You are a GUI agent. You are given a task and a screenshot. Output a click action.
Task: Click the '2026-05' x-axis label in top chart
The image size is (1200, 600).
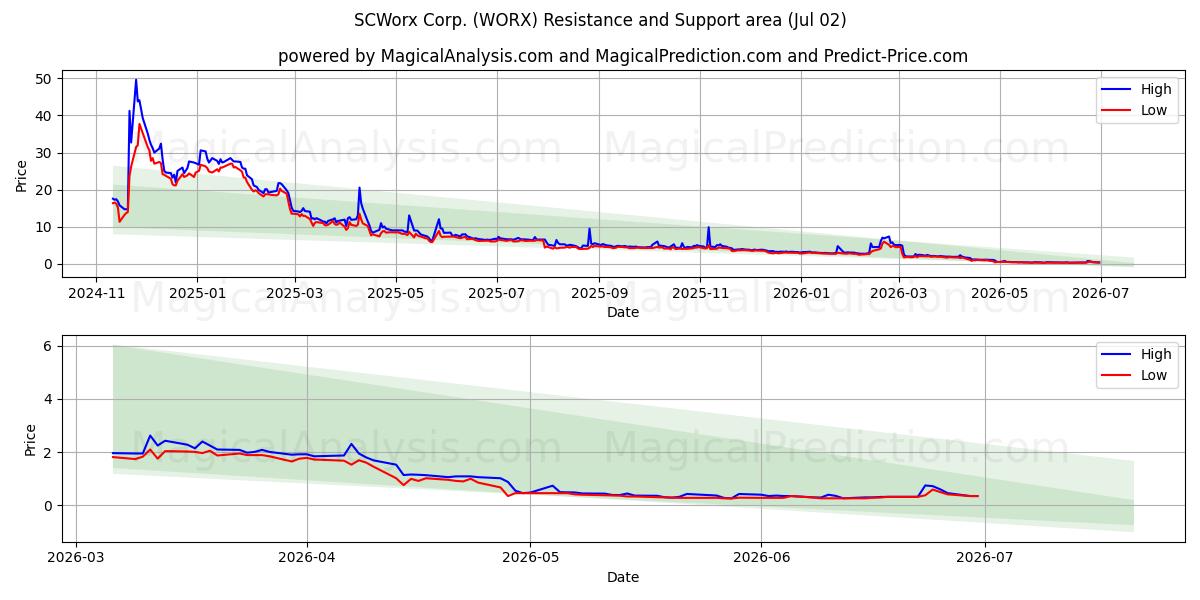click(999, 293)
